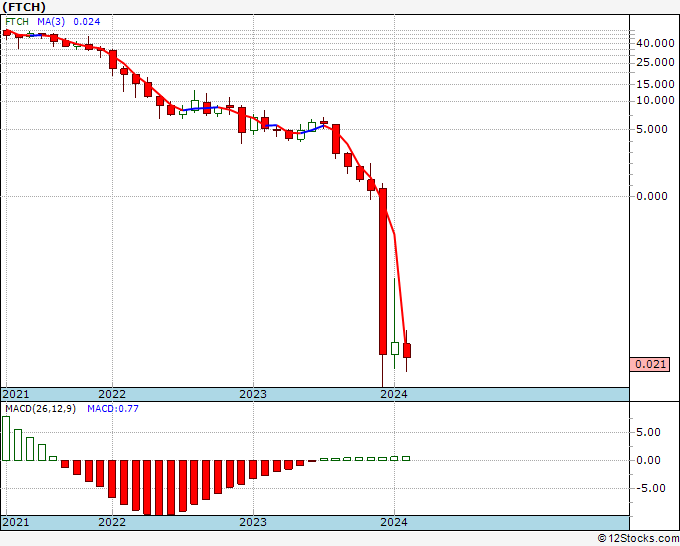The image size is (680, 546).
Task: Click the moving average value 0.024
Action: 87,22
